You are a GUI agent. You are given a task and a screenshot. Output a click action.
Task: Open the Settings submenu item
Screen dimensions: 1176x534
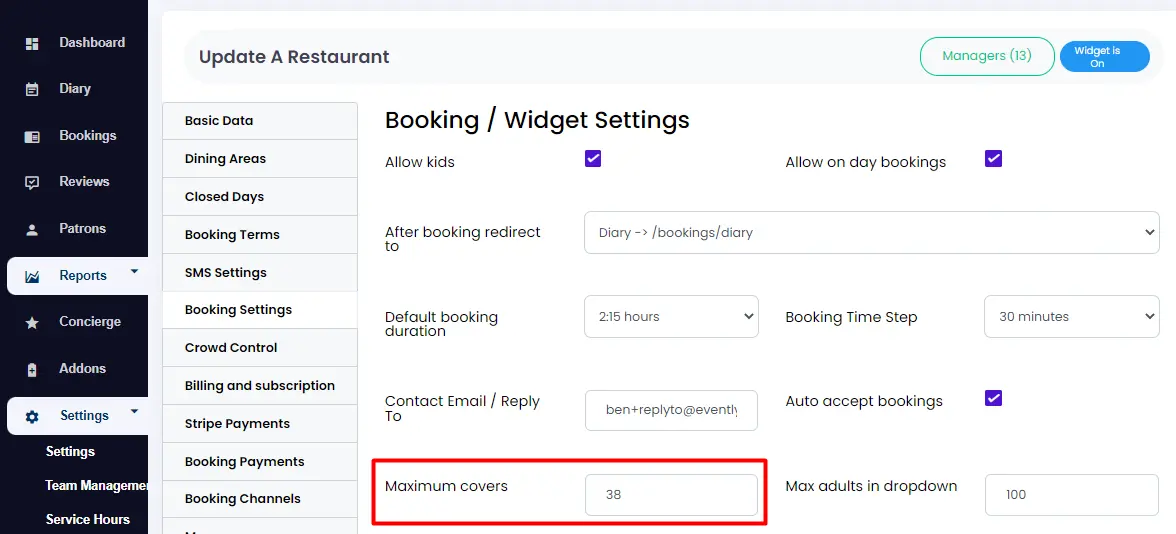(70, 452)
